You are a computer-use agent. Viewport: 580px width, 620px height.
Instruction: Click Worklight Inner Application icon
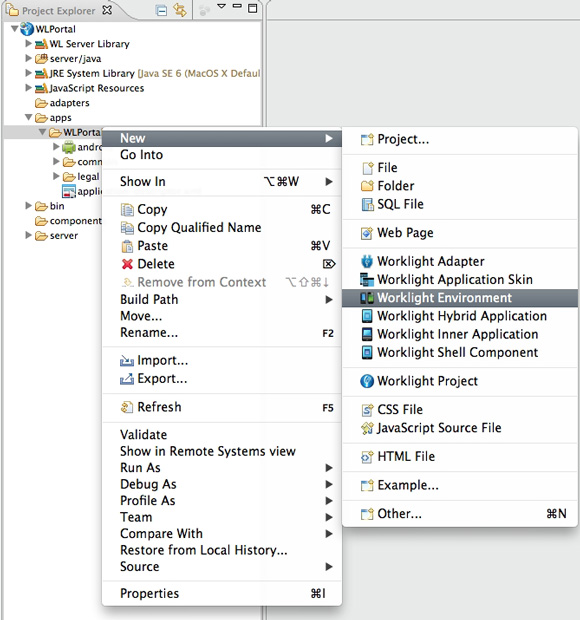click(x=367, y=334)
